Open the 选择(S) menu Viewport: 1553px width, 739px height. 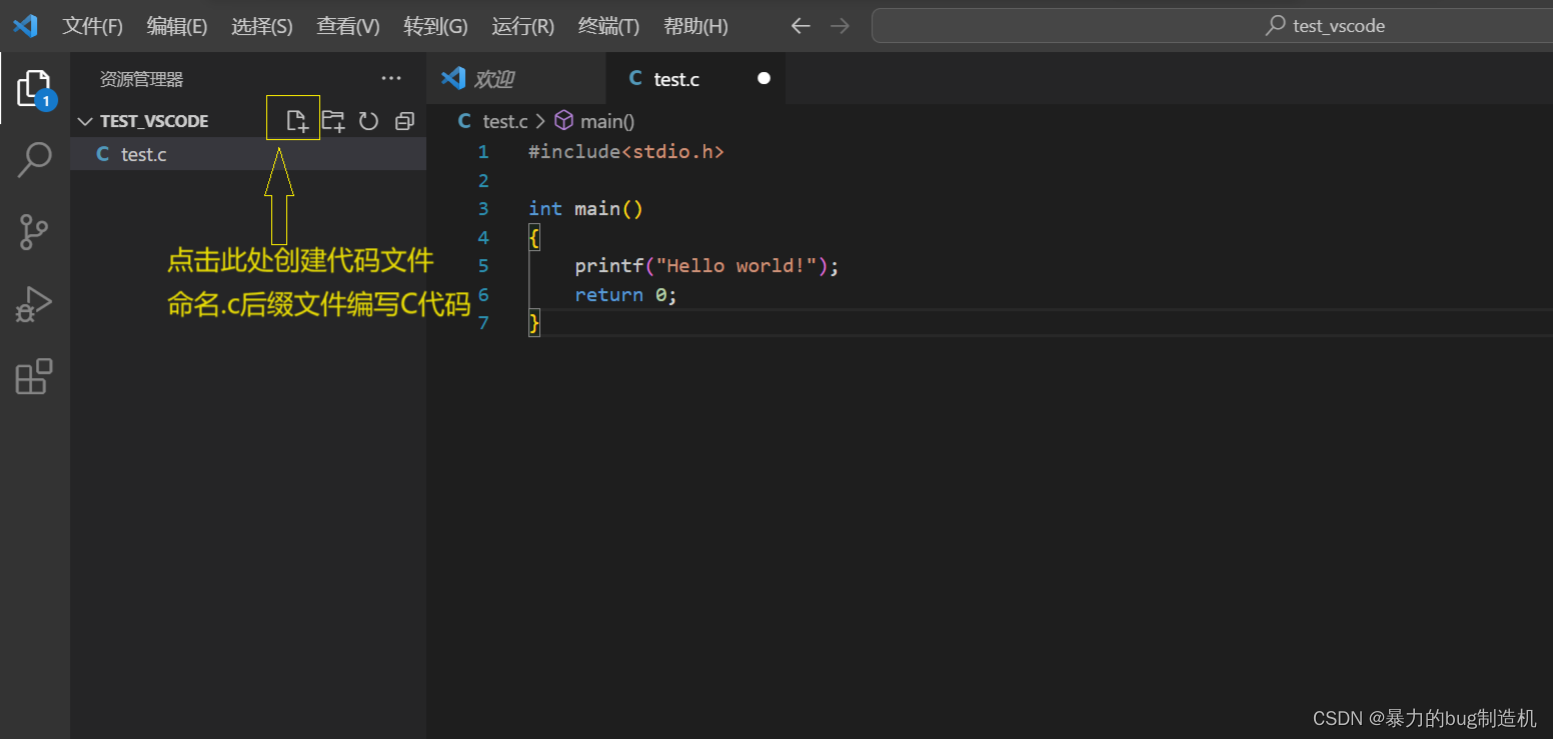262,26
